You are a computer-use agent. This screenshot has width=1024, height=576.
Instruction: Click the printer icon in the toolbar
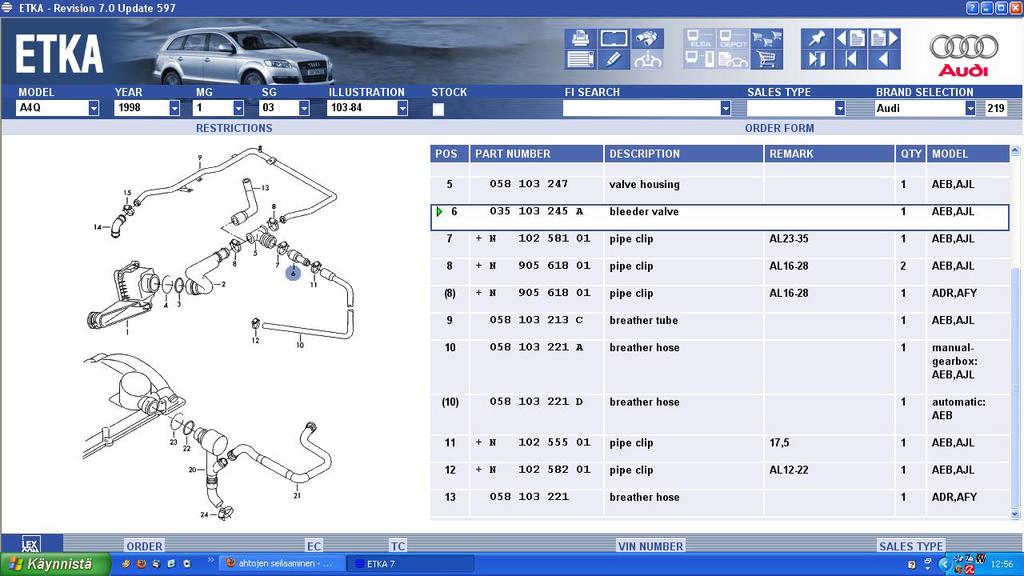click(x=580, y=38)
